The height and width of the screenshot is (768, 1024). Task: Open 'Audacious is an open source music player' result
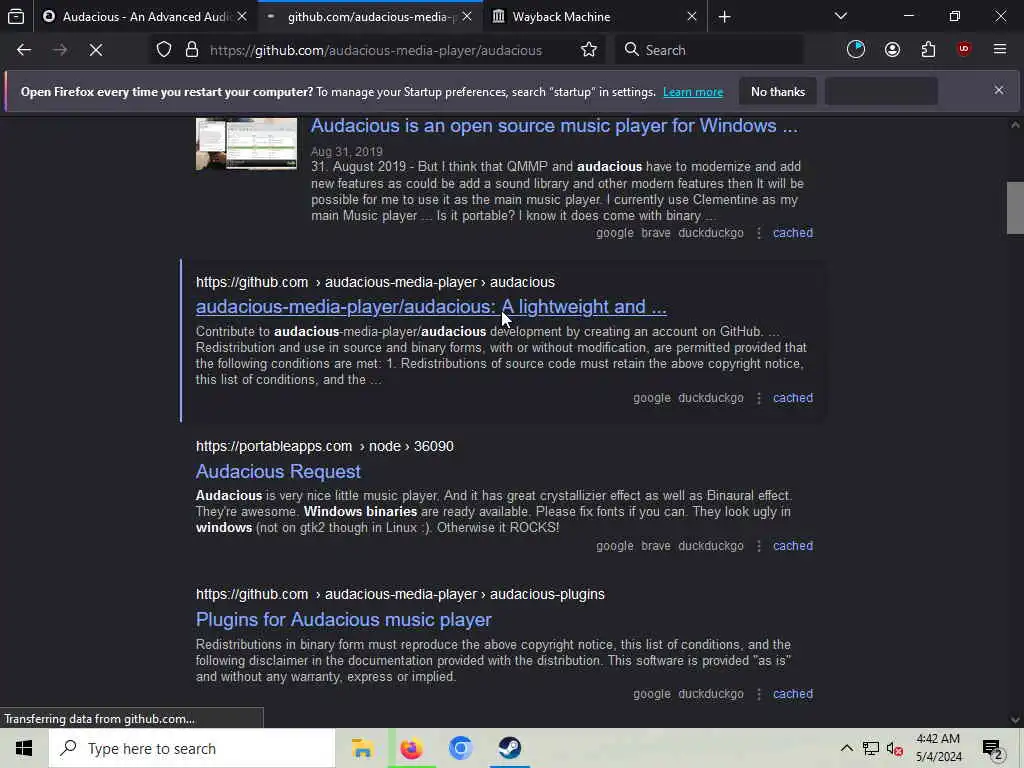point(554,125)
